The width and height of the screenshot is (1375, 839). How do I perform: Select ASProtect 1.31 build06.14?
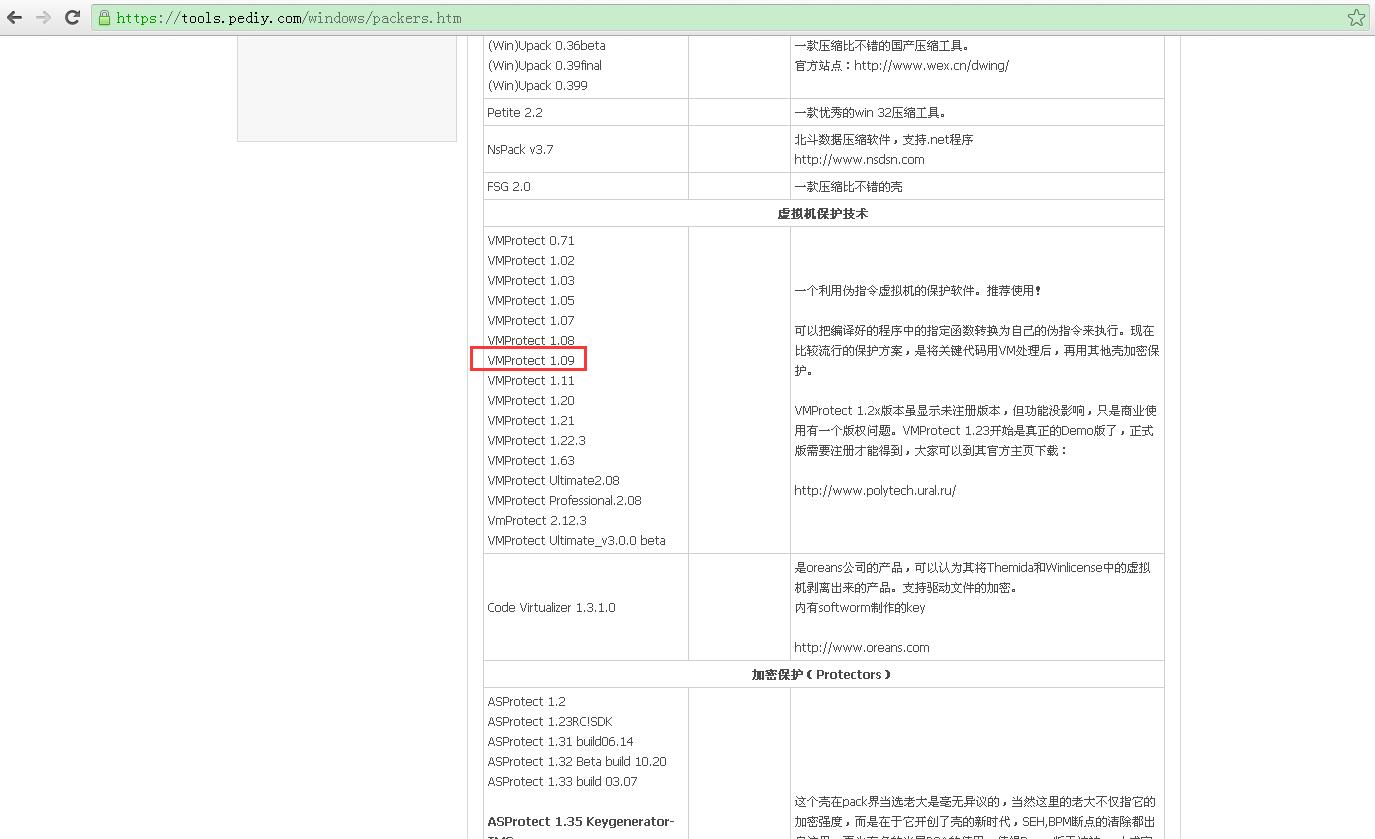coord(561,741)
